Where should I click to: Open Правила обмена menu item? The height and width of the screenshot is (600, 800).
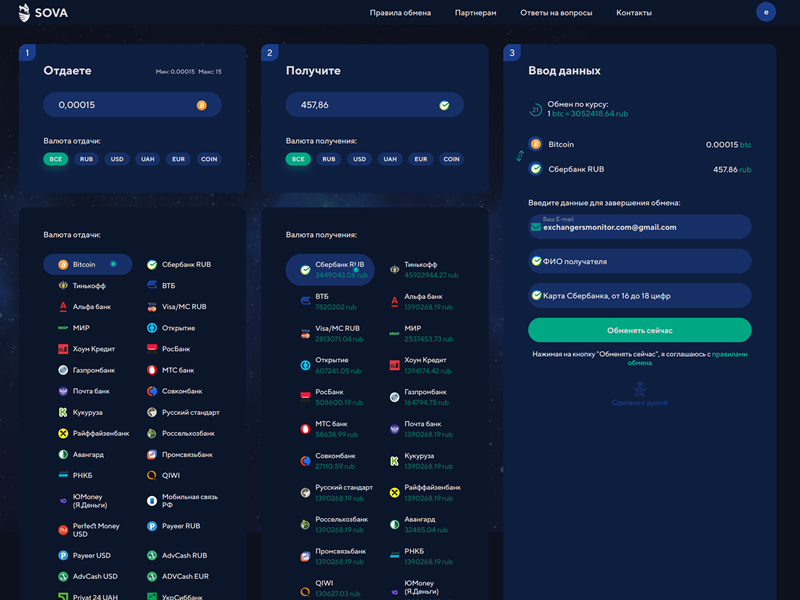400,13
